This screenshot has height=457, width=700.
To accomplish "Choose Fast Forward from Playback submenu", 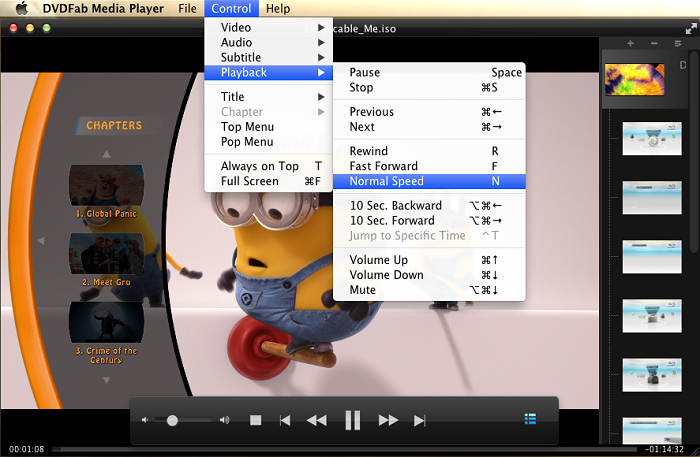I will point(429,166).
